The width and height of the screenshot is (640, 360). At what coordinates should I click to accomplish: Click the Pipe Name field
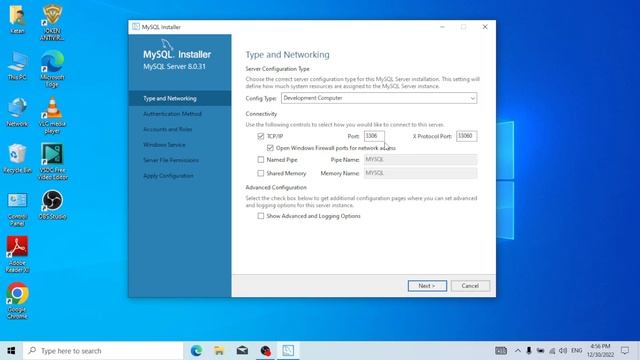pyautogui.click(x=420, y=160)
